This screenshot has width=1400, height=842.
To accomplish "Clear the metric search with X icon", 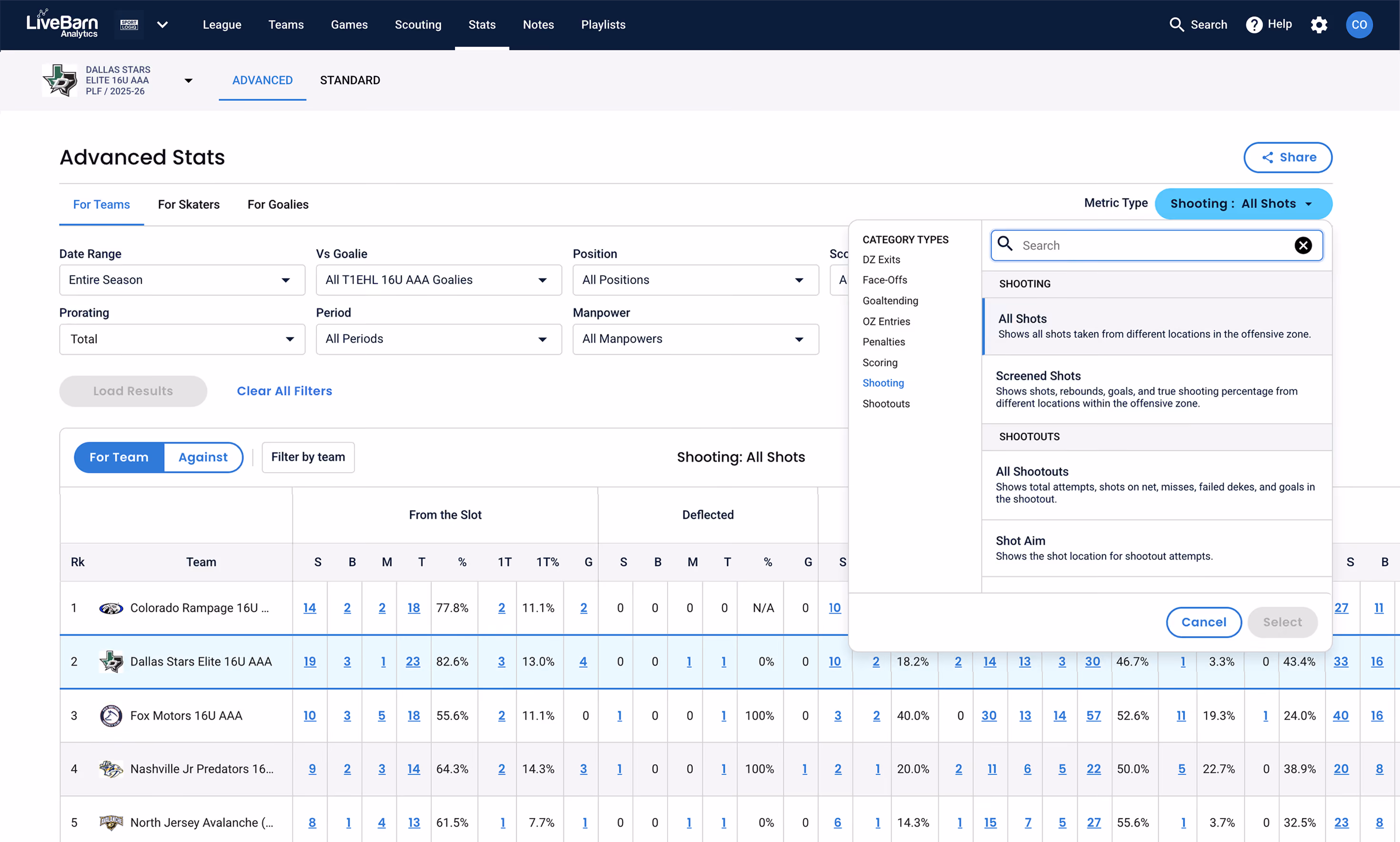I will coord(1303,245).
